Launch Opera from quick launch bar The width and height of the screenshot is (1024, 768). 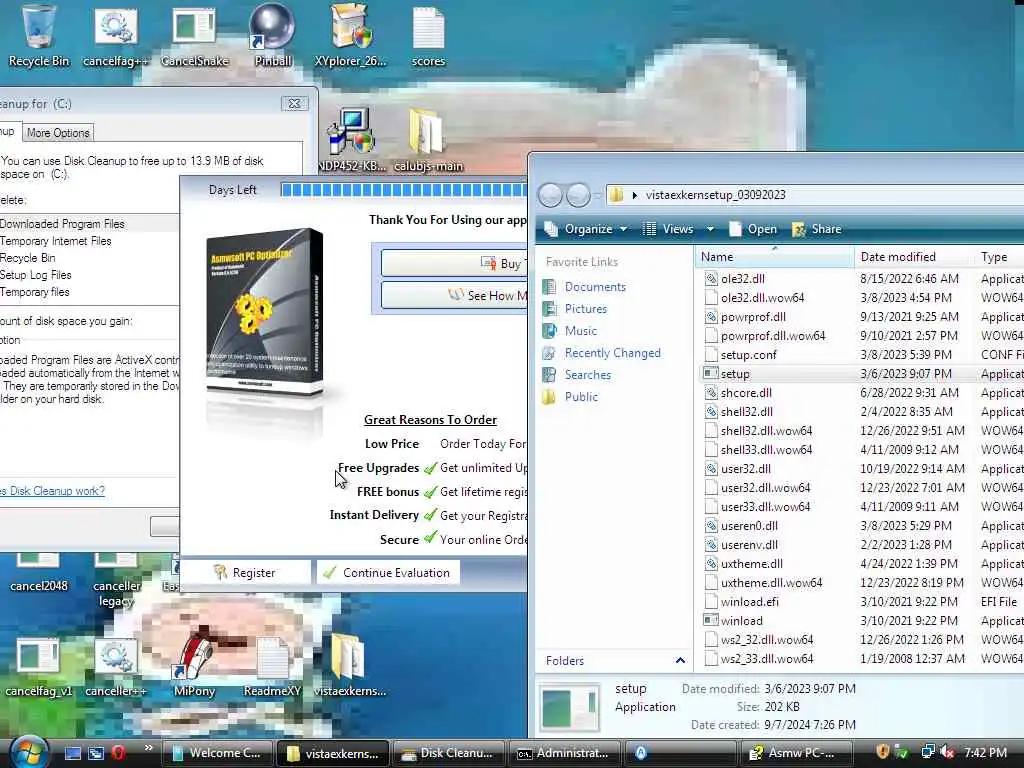point(118,753)
